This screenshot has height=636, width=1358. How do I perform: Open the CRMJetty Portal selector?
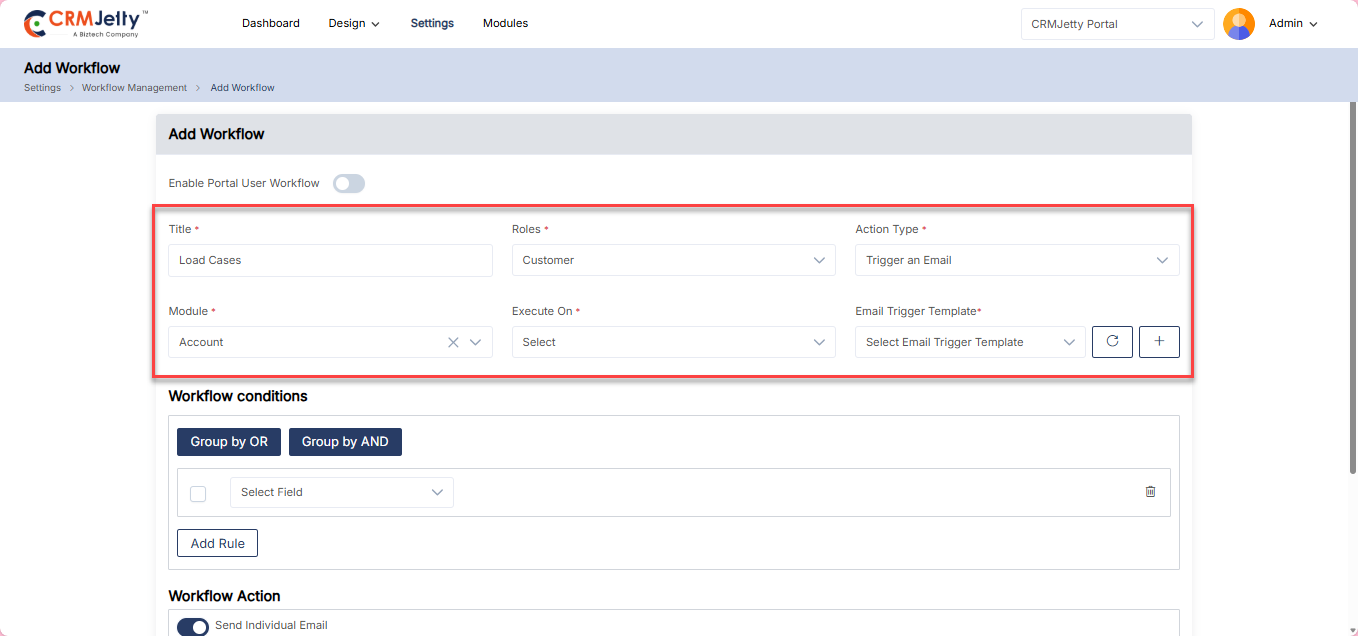(1117, 24)
